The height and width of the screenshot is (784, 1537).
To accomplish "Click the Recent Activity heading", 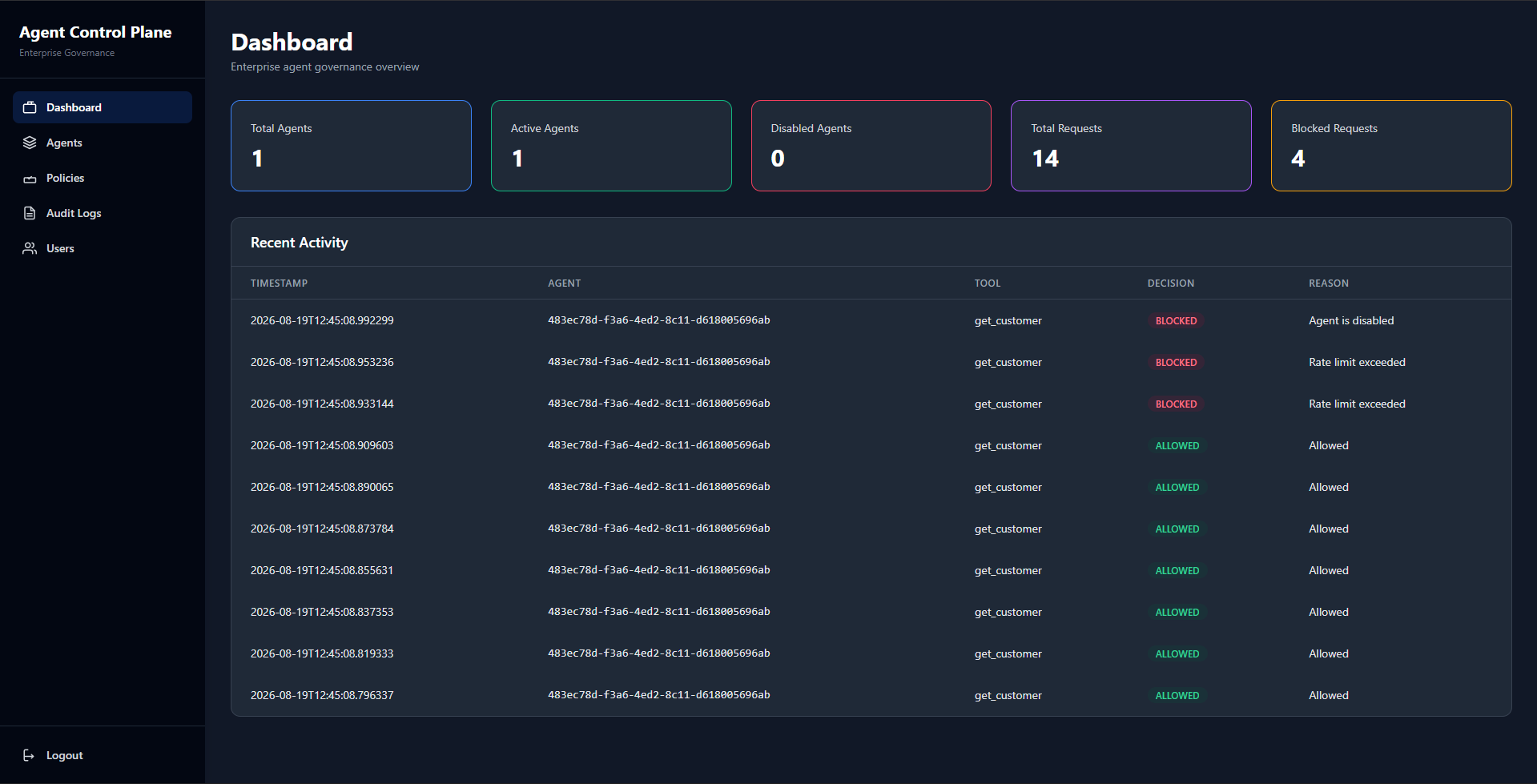I will pos(300,243).
